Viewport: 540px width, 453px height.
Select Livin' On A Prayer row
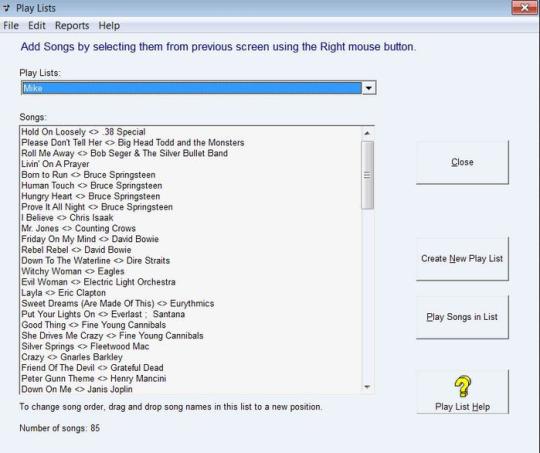pos(191,164)
